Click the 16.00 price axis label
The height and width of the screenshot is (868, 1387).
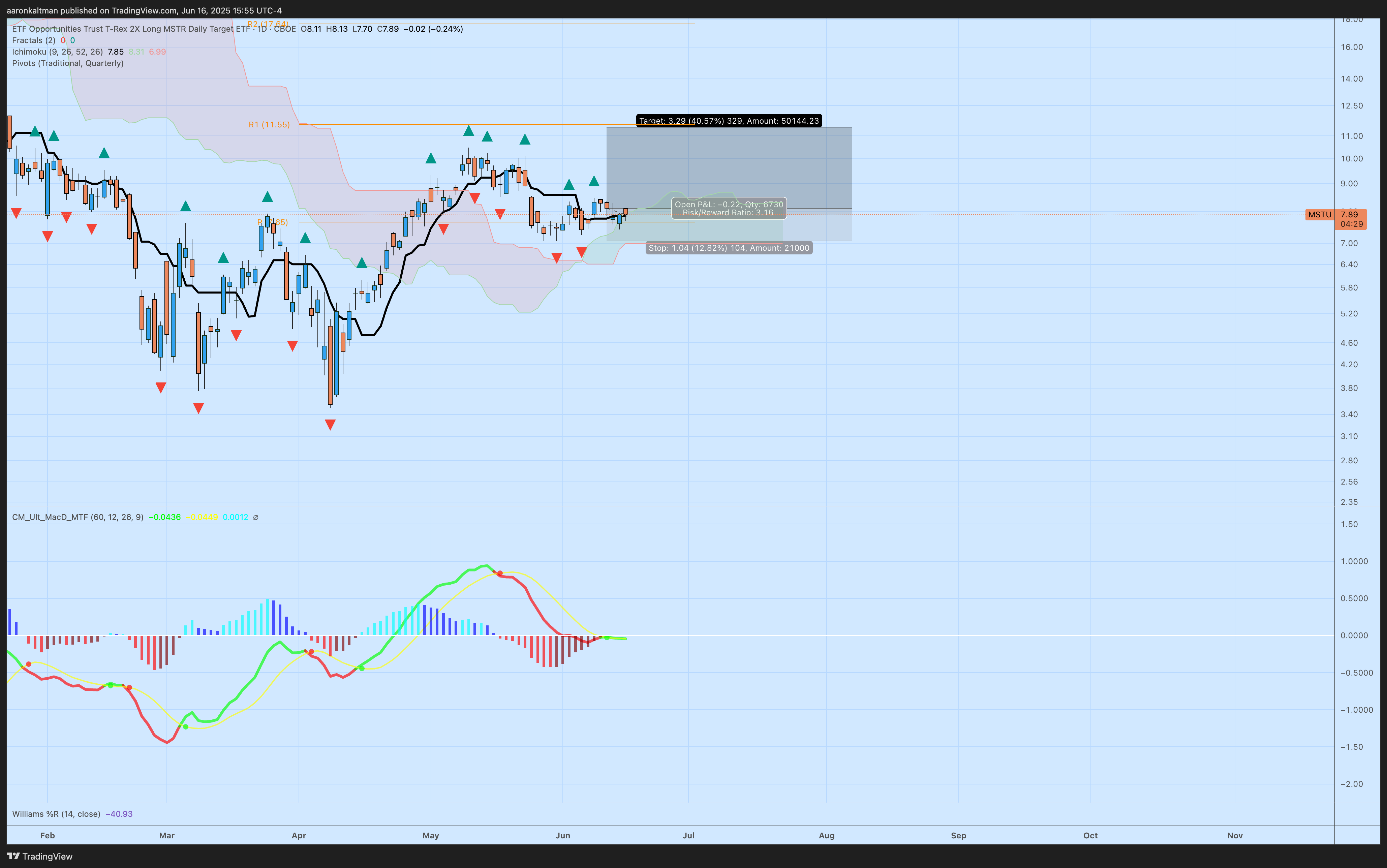[x=1351, y=47]
